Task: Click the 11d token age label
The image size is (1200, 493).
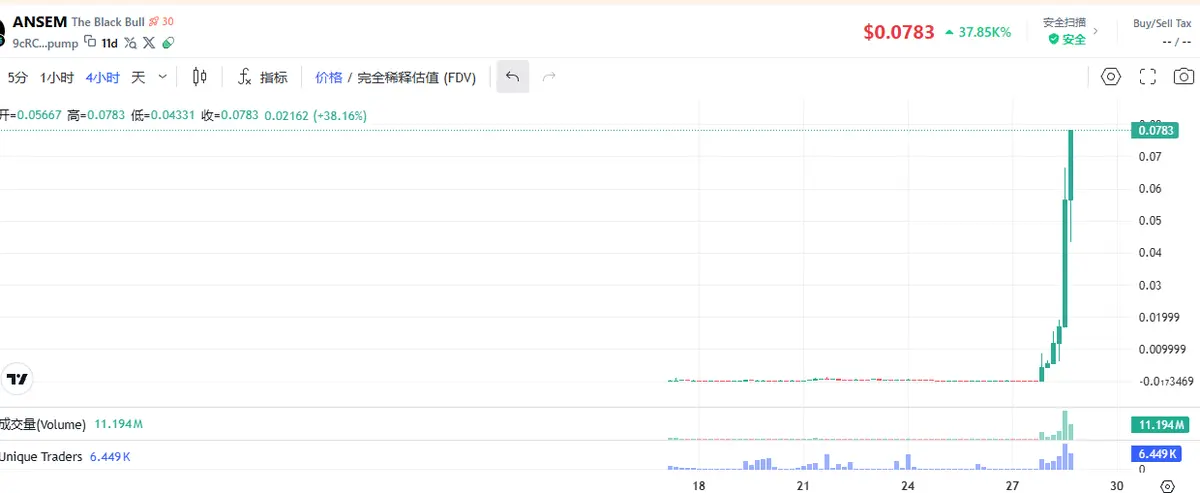Action: click(109, 43)
